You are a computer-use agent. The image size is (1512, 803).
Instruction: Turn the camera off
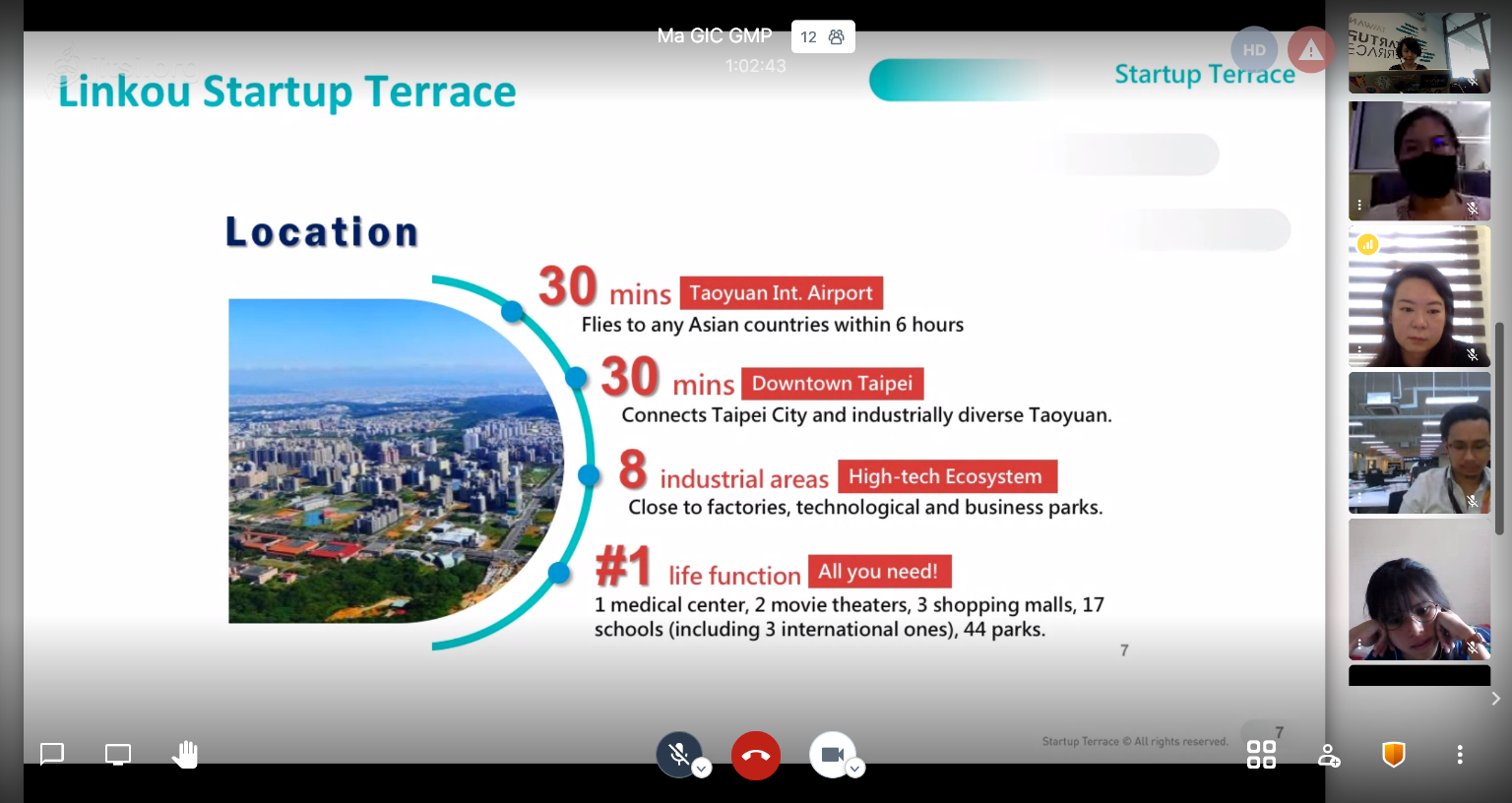pyautogui.click(x=832, y=755)
